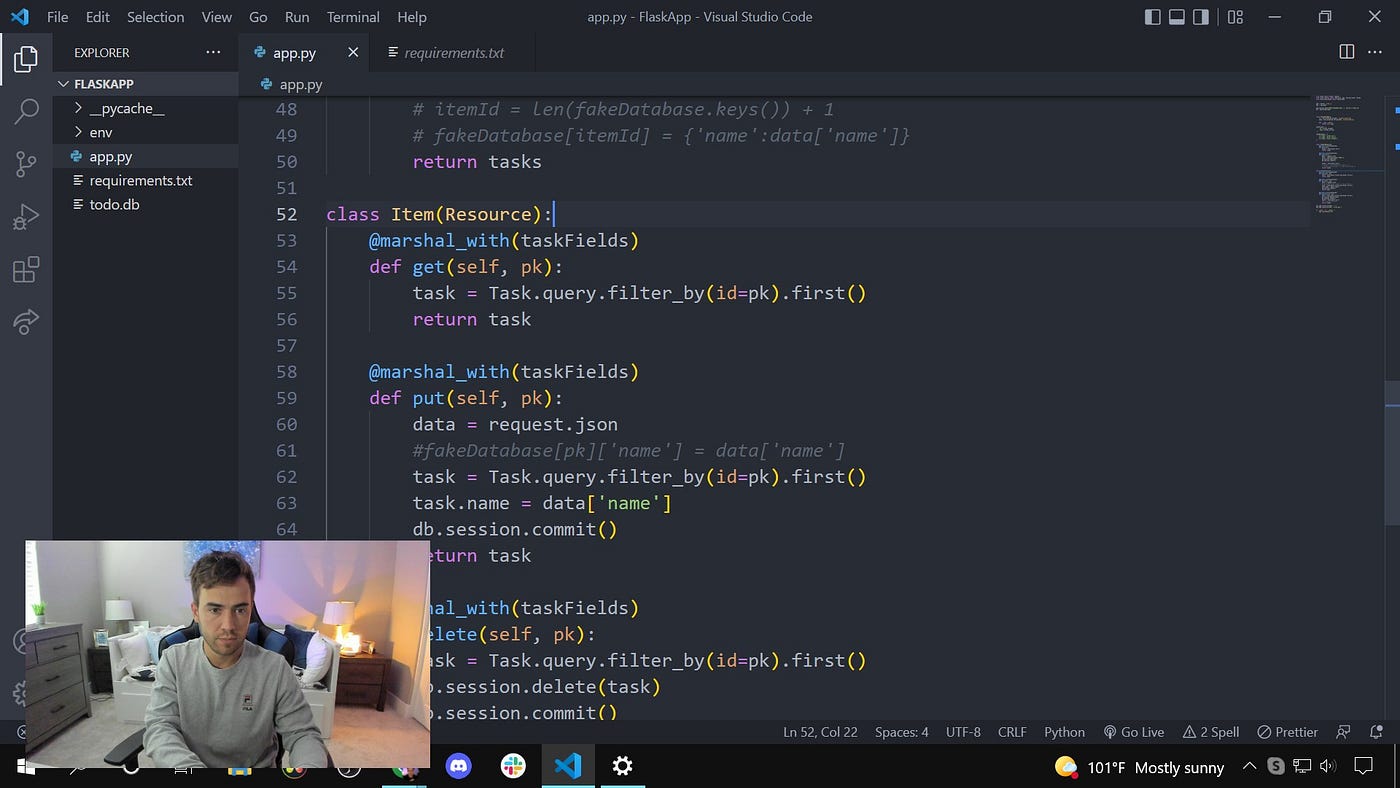
Task: Collapse the FLASKAPP folder
Action: tap(63, 84)
